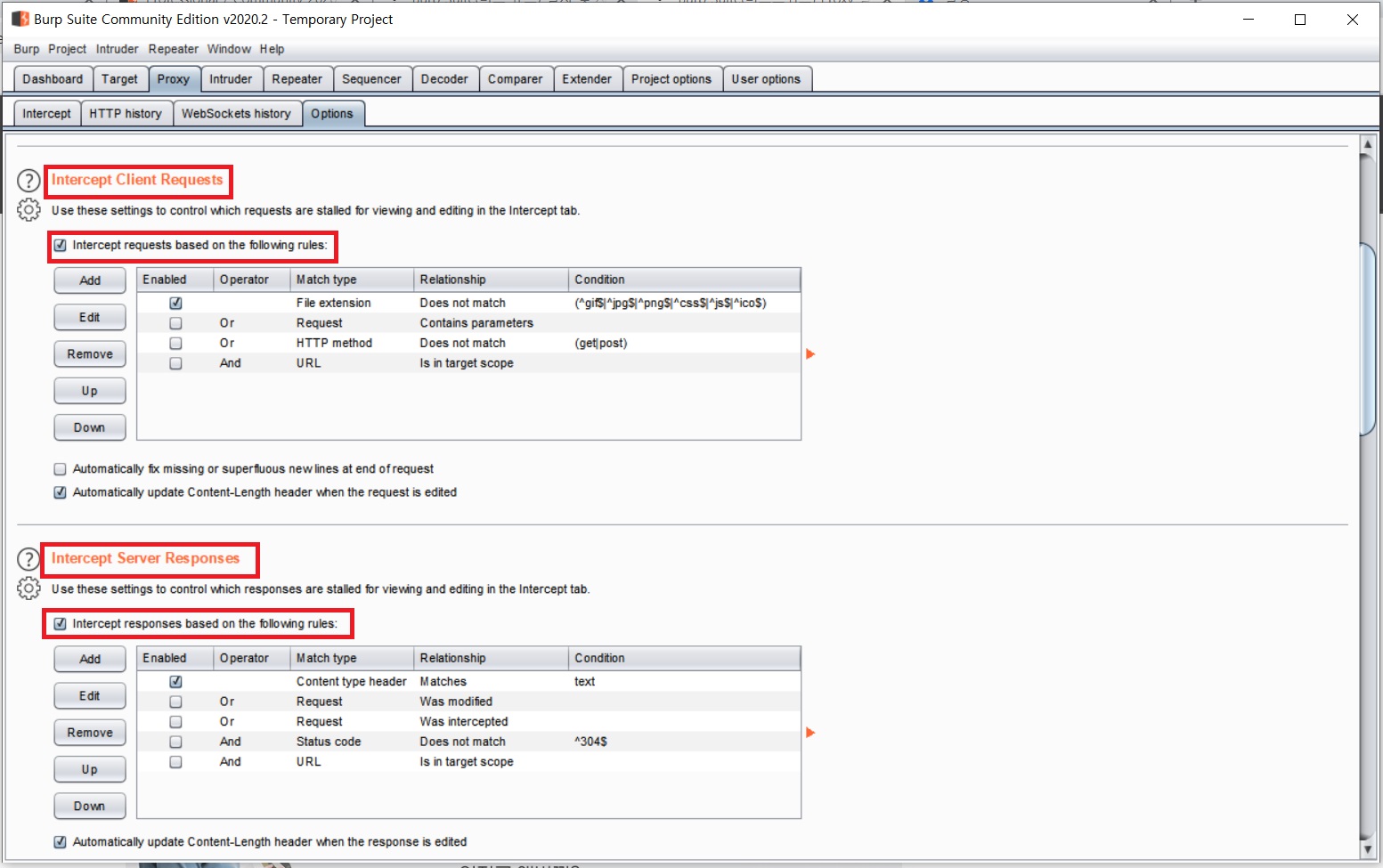Edit selected server response rule
The image size is (1383, 868).
point(90,695)
